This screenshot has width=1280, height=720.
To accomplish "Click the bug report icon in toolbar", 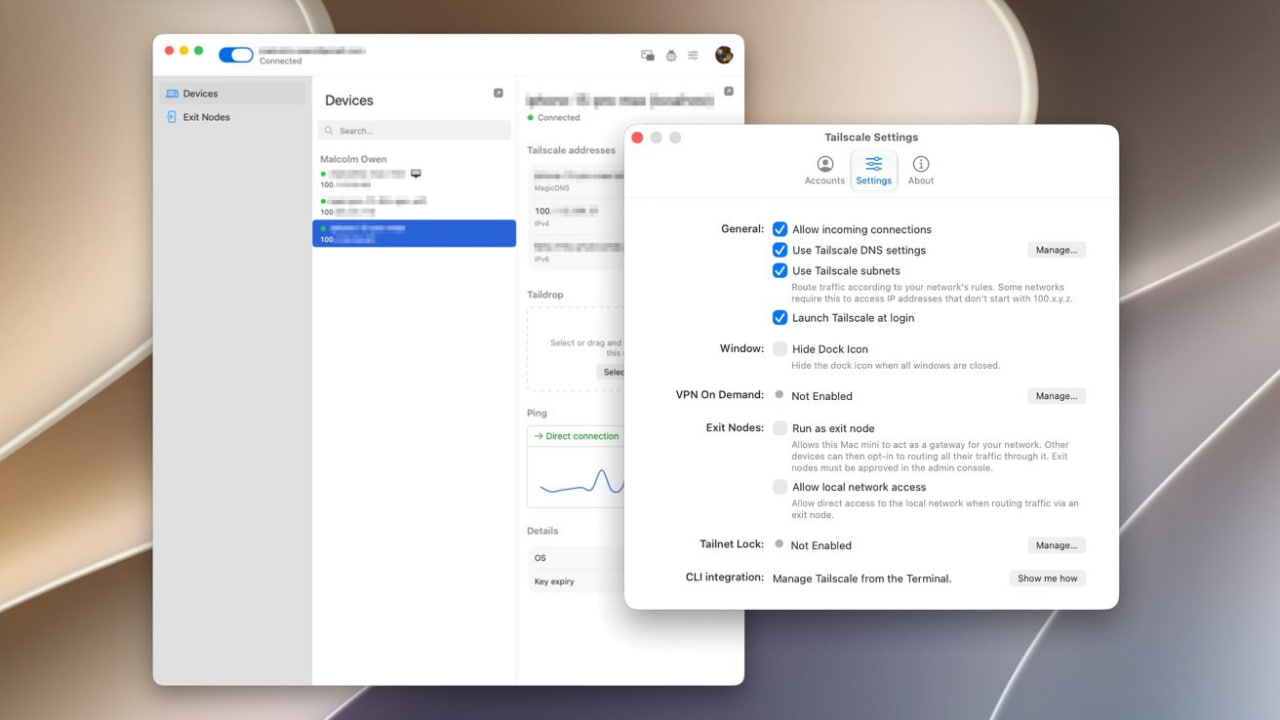I will (x=671, y=55).
